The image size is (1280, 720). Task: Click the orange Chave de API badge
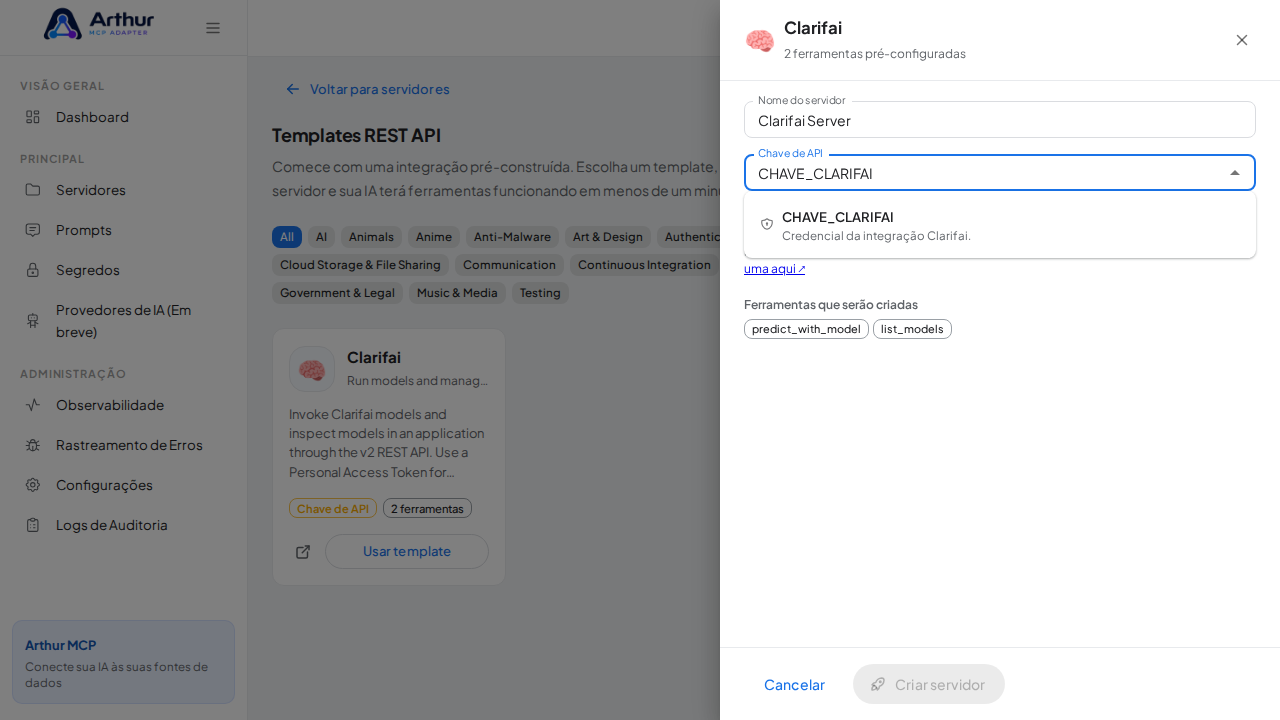pos(333,508)
